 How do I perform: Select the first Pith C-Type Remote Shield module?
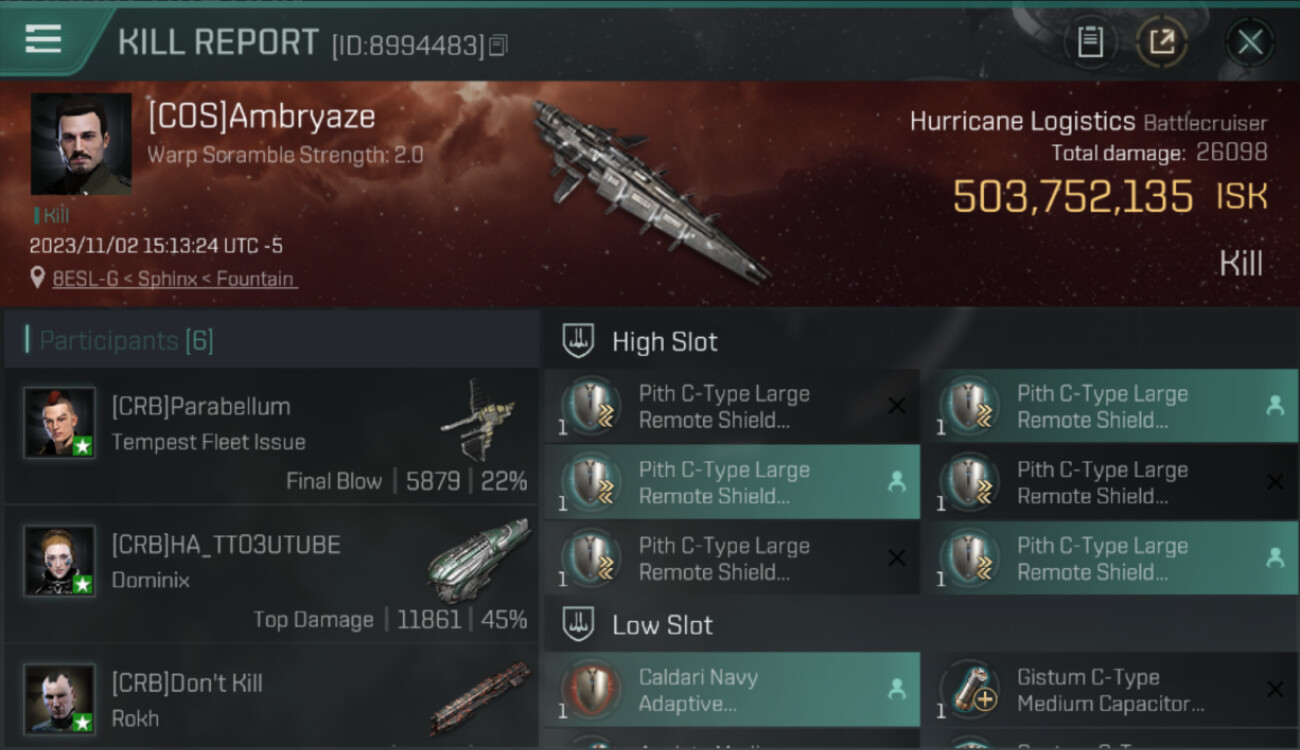(x=732, y=407)
